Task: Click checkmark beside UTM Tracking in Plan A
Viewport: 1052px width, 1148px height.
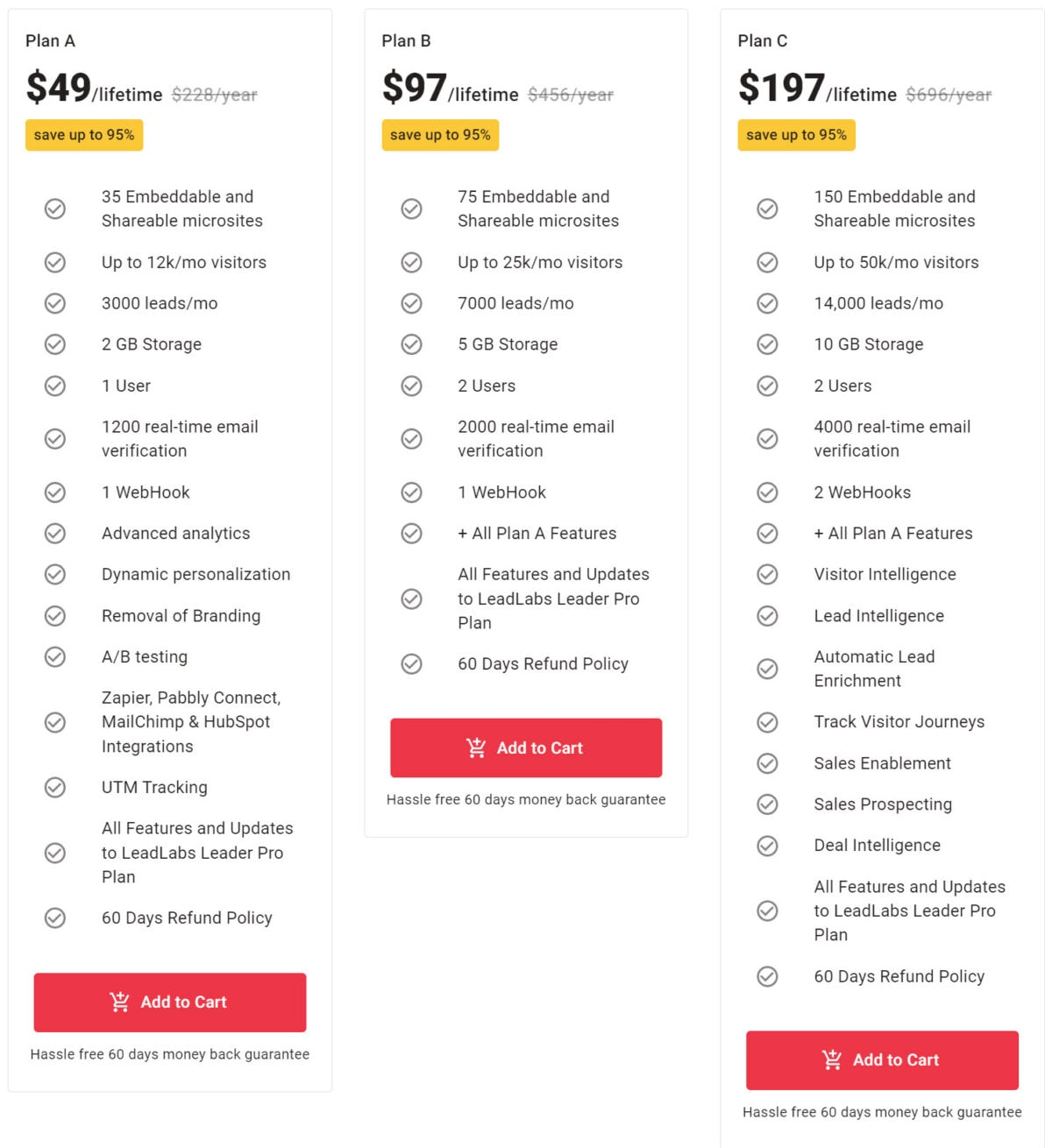Action: (55, 787)
